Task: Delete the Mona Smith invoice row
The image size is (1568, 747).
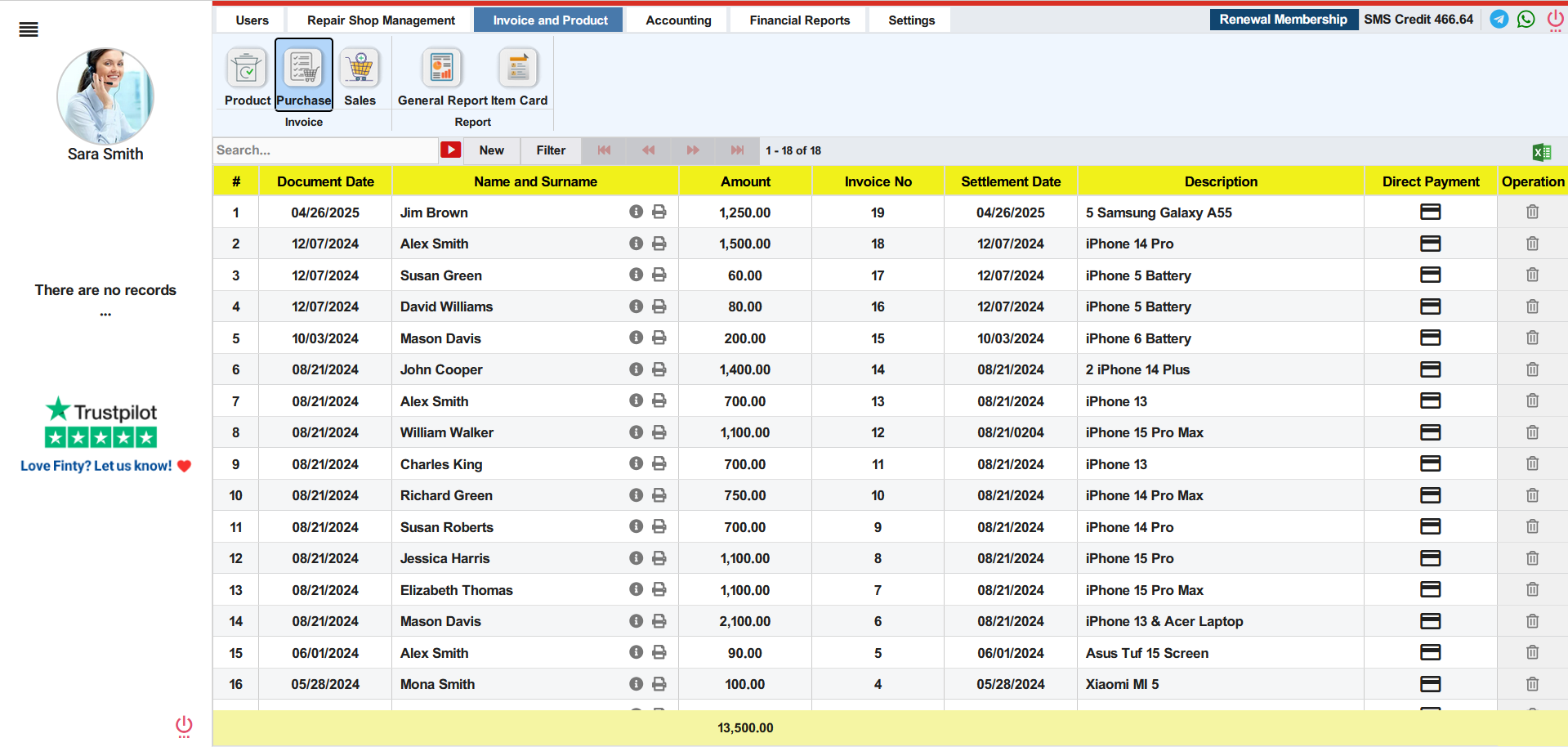Action: click(1532, 684)
